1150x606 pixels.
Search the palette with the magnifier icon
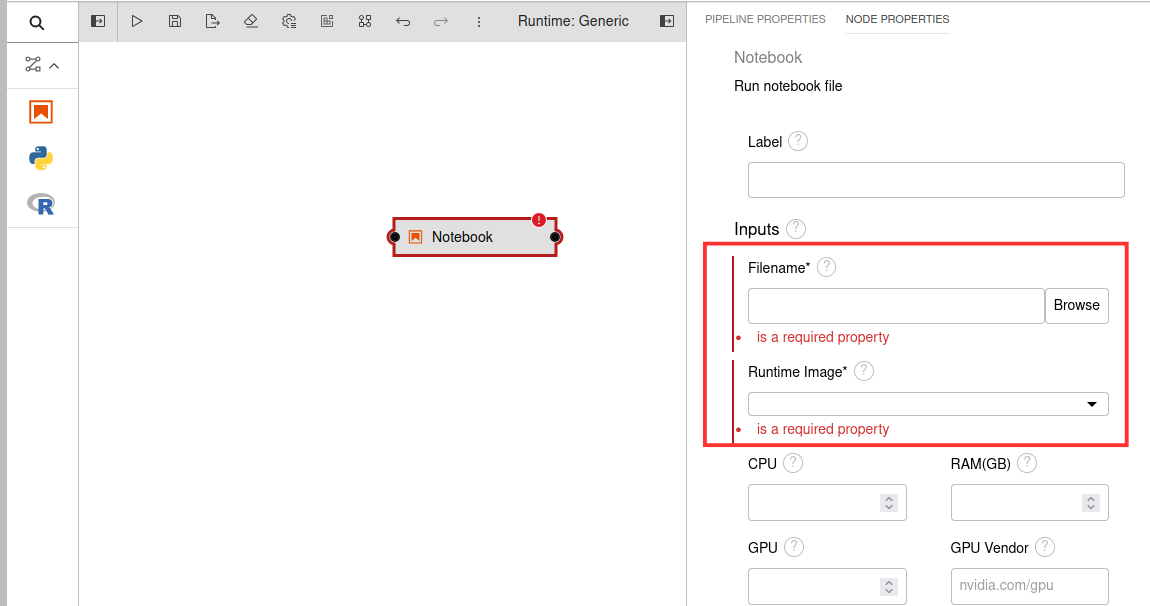pyautogui.click(x=37, y=22)
